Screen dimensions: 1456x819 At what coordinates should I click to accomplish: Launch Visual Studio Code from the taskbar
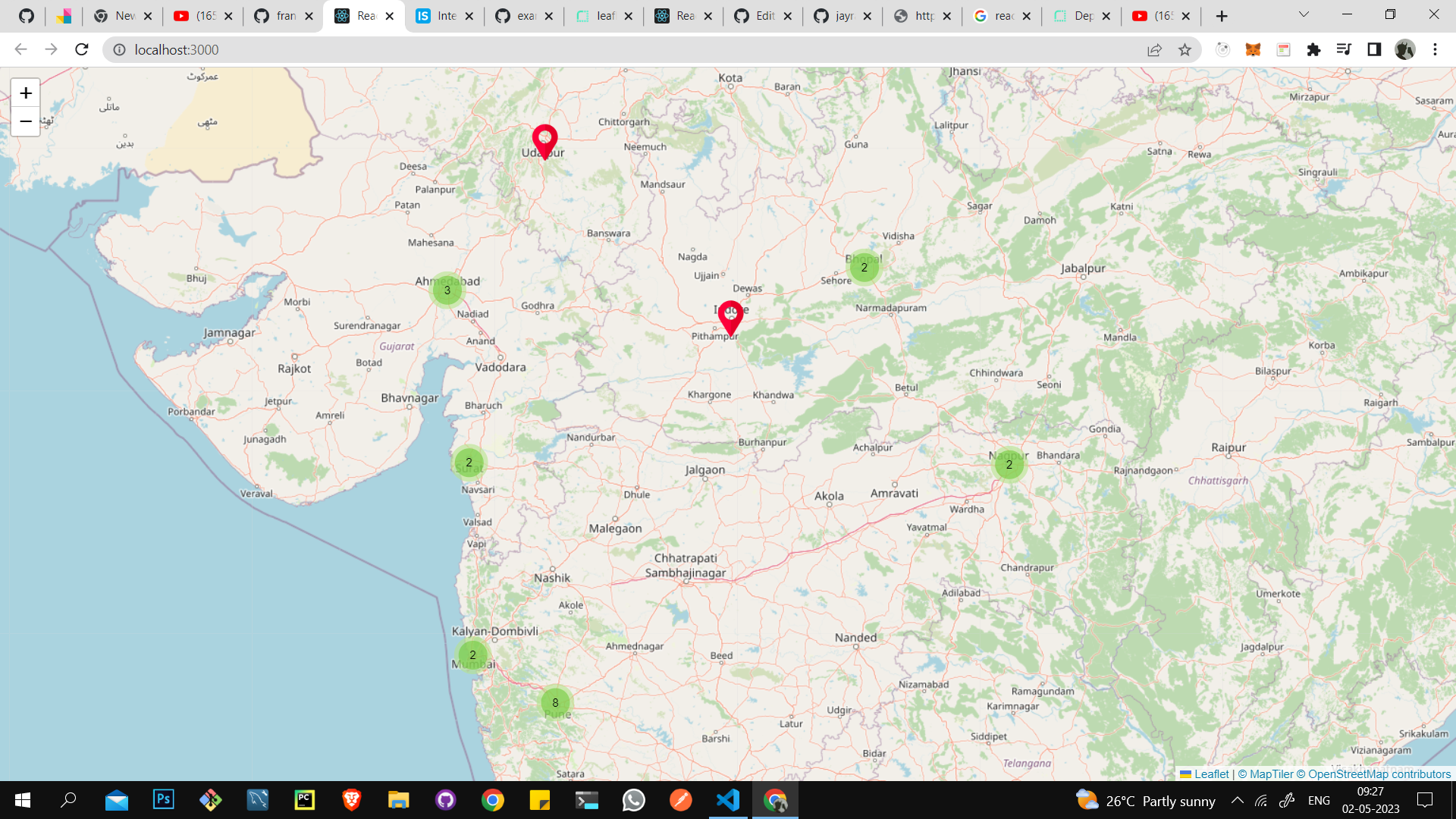click(x=727, y=800)
